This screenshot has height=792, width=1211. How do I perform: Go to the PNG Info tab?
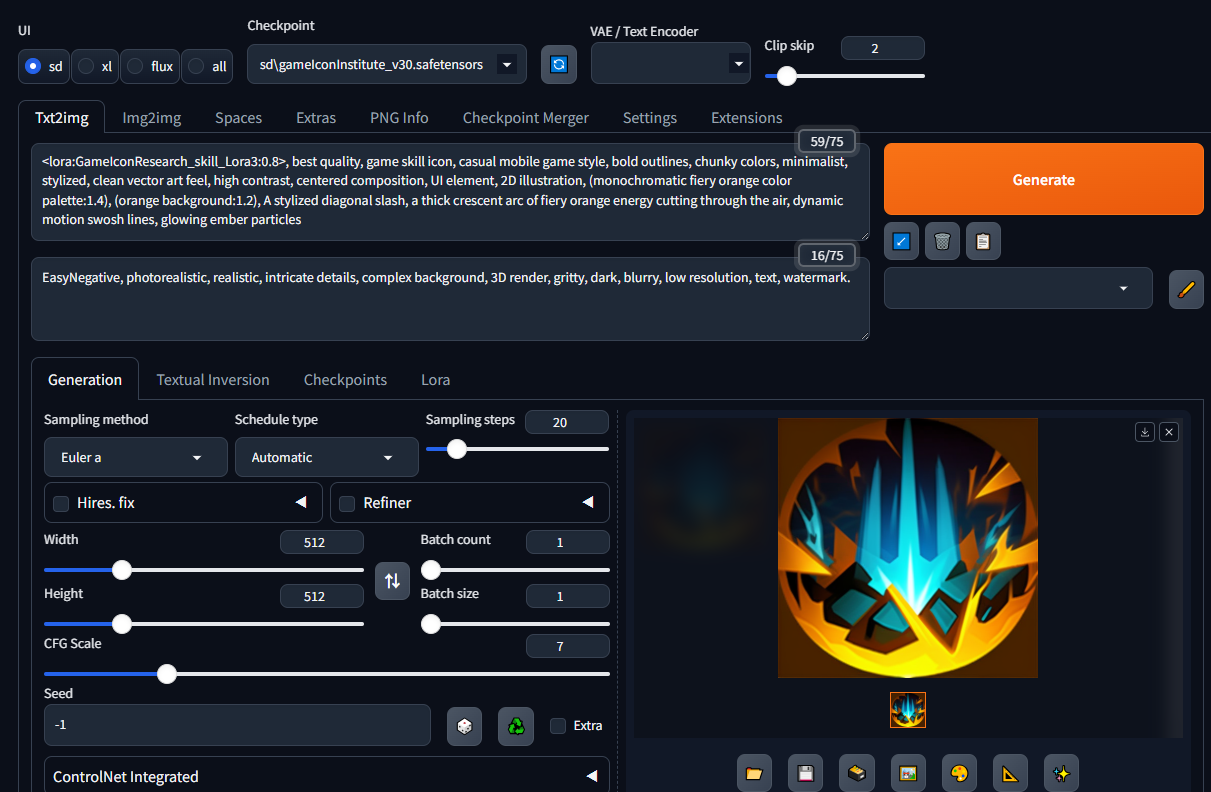point(399,117)
